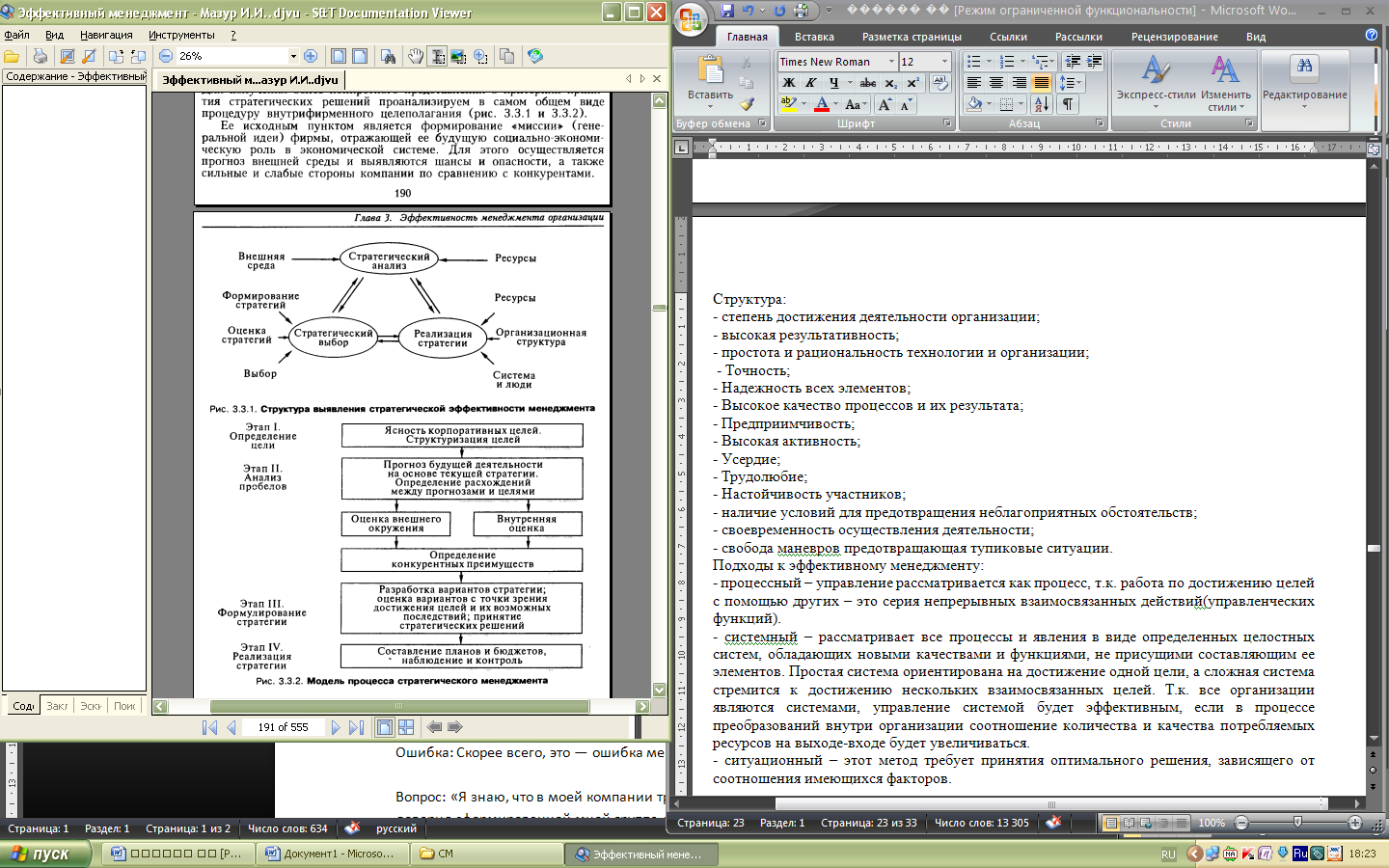The height and width of the screenshot is (868, 1389).
Task: Go to first page in DjVu viewer
Action: click(x=209, y=727)
